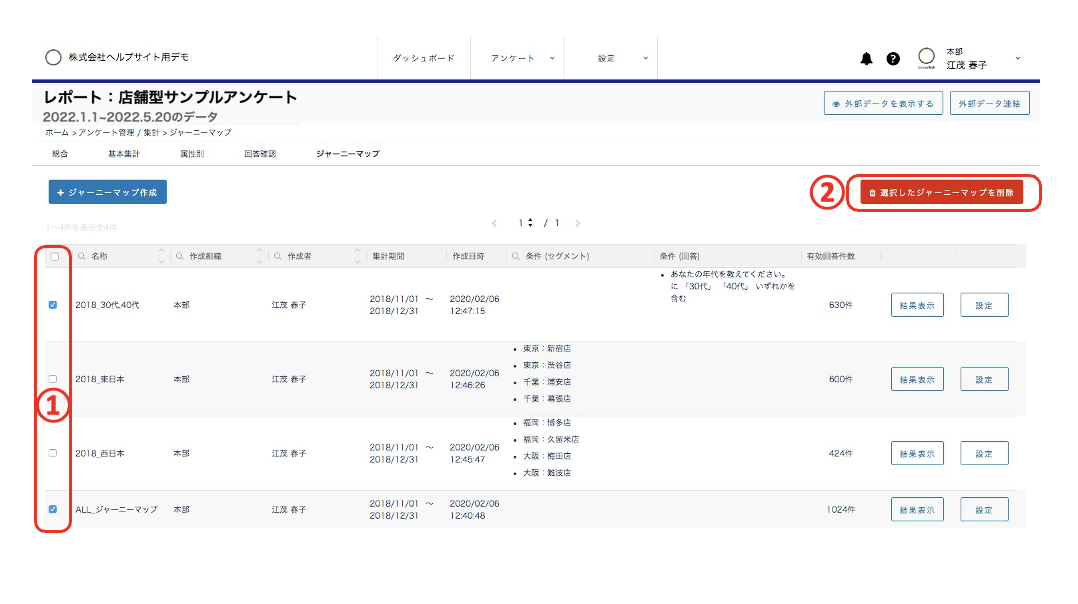Click 設定 for 2018_30代40代 row
The width and height of the screenshot is (1078, 604).
(984, 305)
